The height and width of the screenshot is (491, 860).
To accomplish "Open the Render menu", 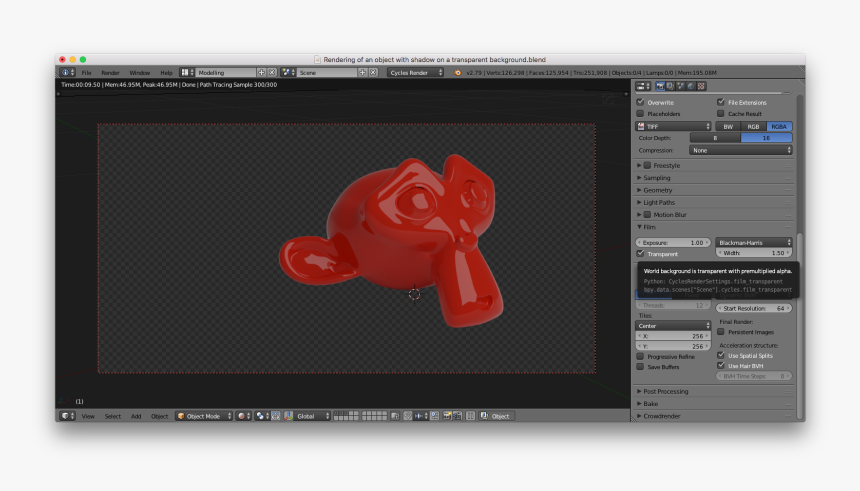I will (x=110, y=73).
